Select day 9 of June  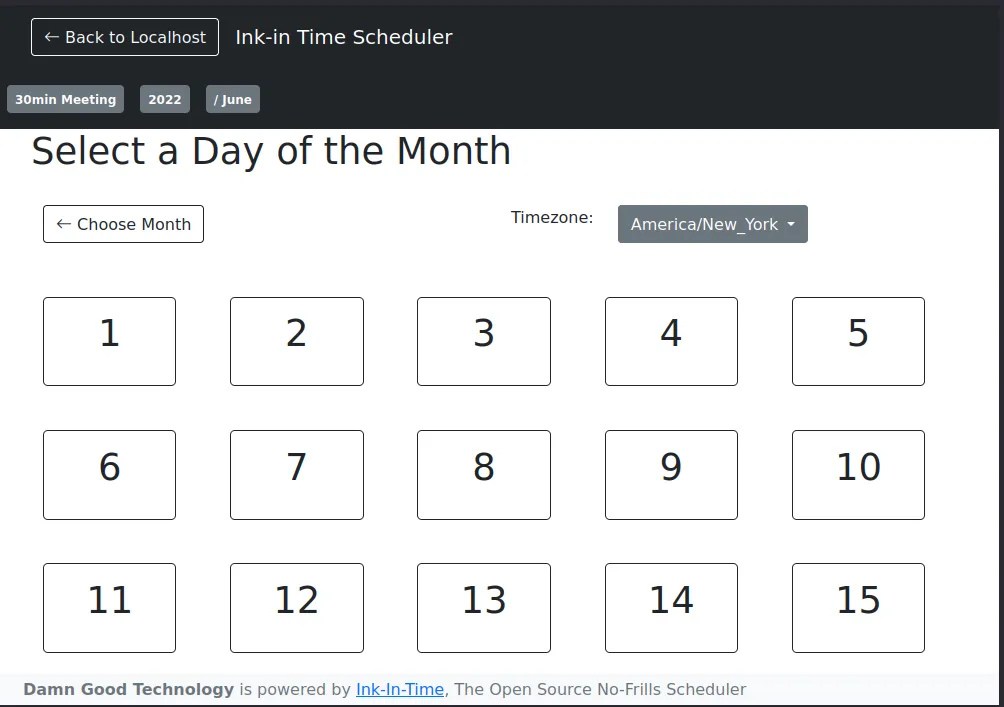pyautogui.click(x=670, y=474)
